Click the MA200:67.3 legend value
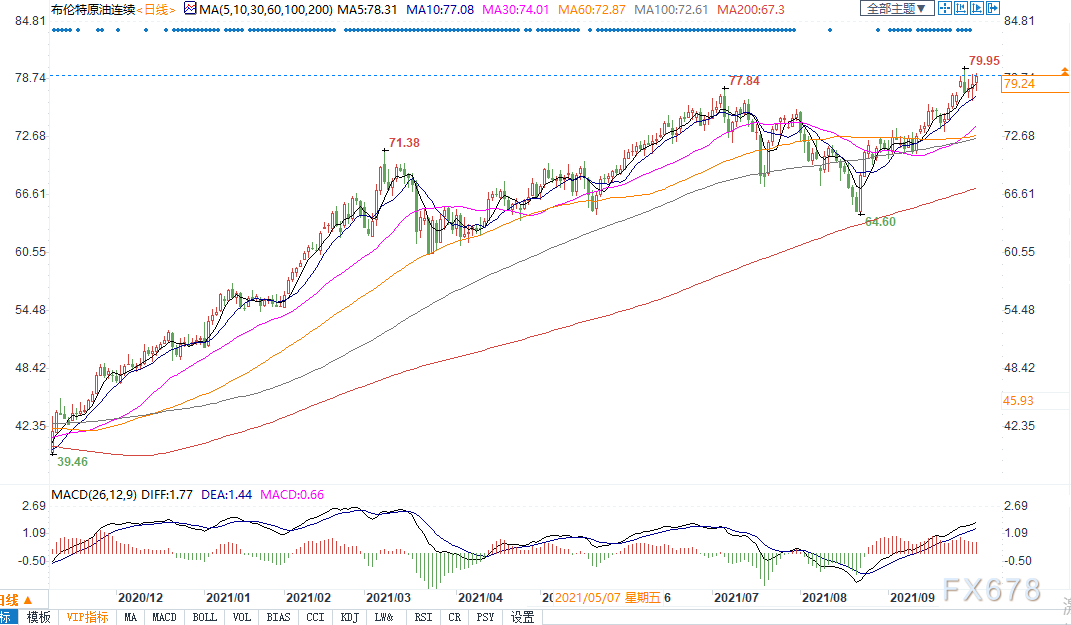This screenshot has width=1071, height=625. pyautogui.click(x=751, y=10)
